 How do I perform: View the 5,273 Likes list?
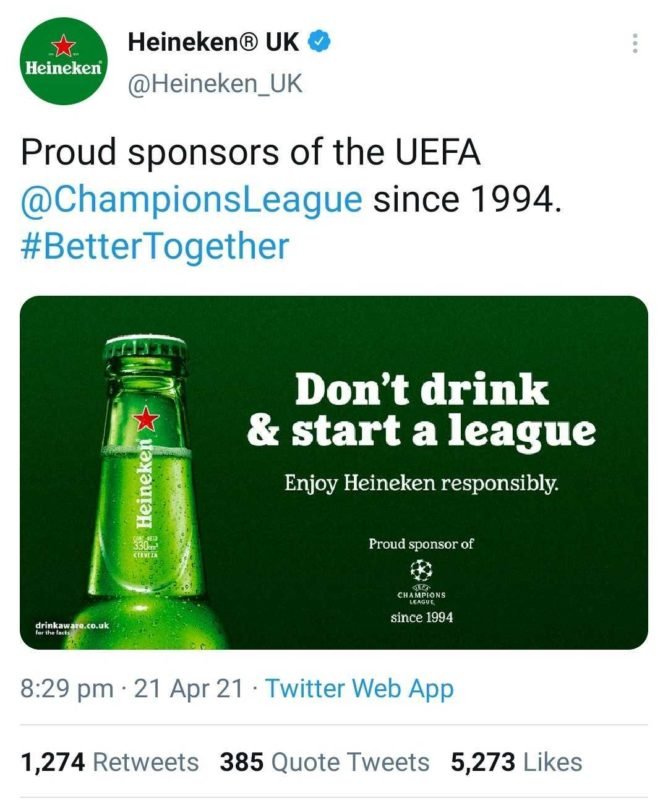516,762
